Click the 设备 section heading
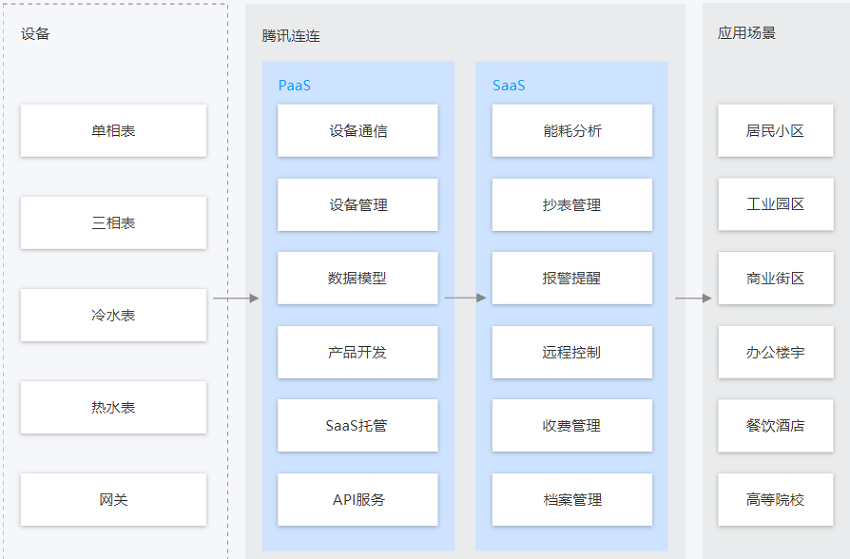Screen dimensions: 850x559 click(x=35, y=34)
